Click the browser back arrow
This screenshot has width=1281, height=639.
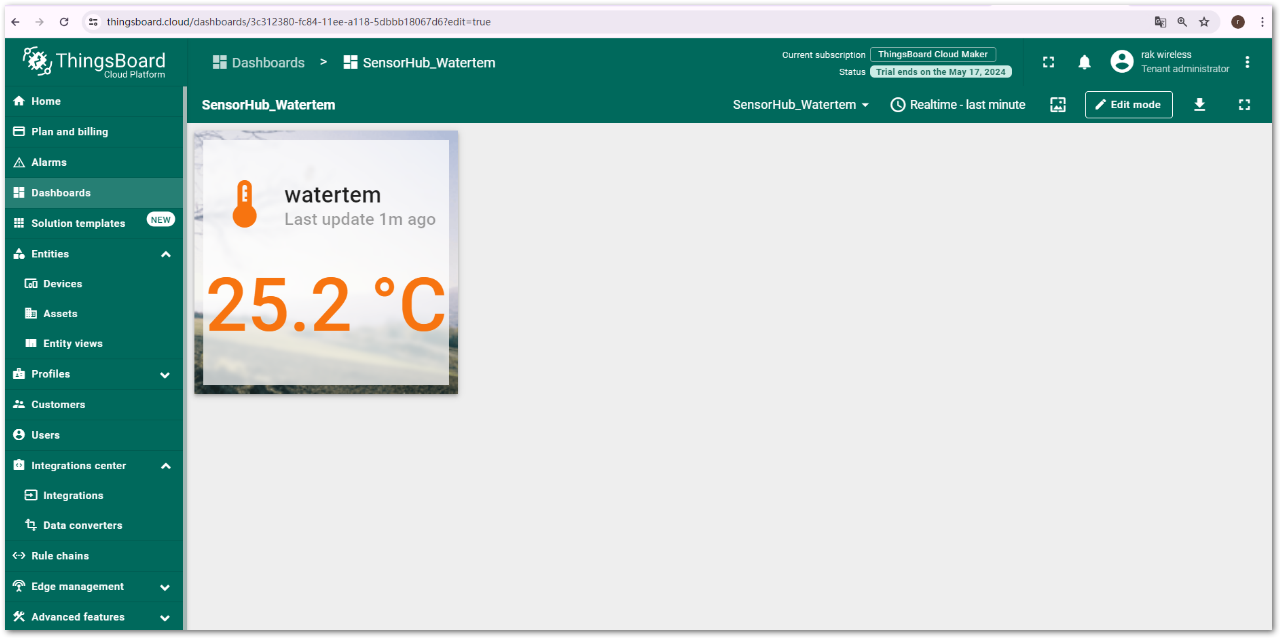click(15, 21)
